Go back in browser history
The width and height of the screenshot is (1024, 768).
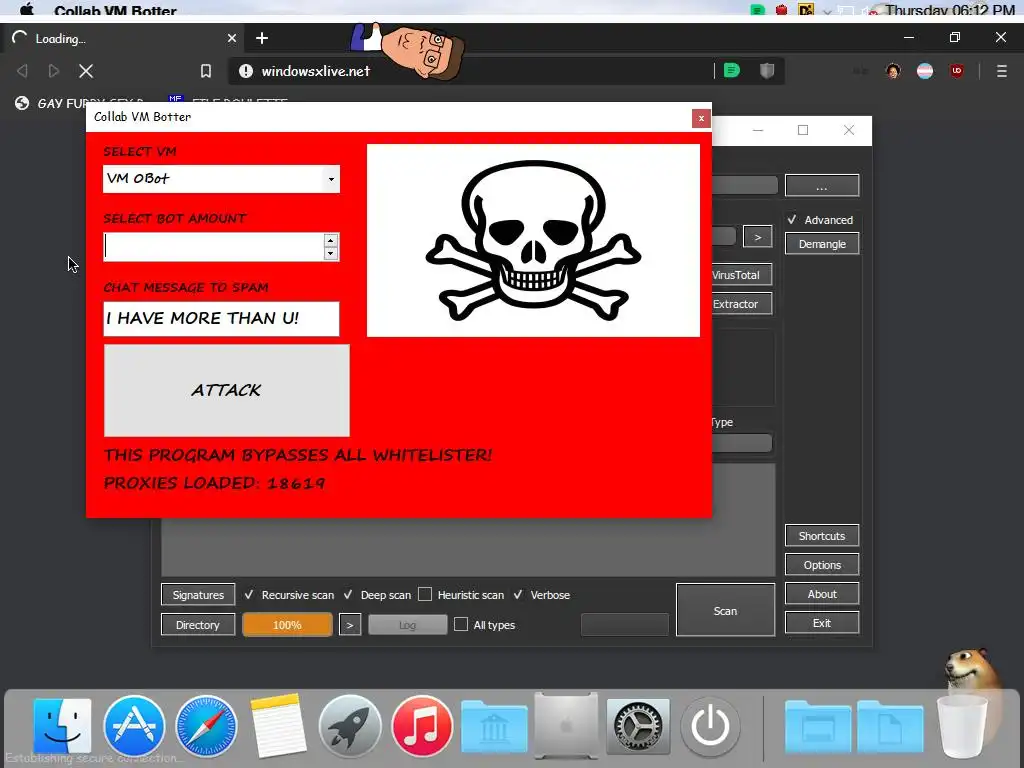pyautogui.click(x=22, y=71)
